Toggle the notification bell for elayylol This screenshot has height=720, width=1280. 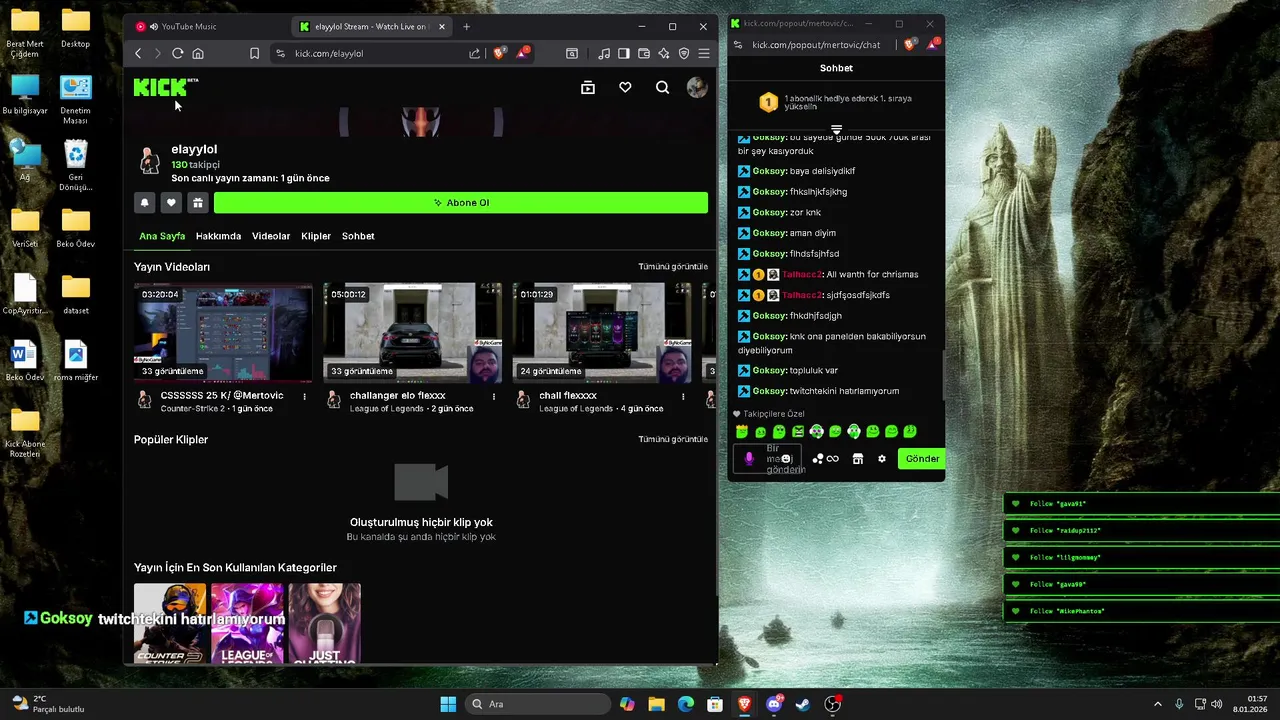coord(144,203)
